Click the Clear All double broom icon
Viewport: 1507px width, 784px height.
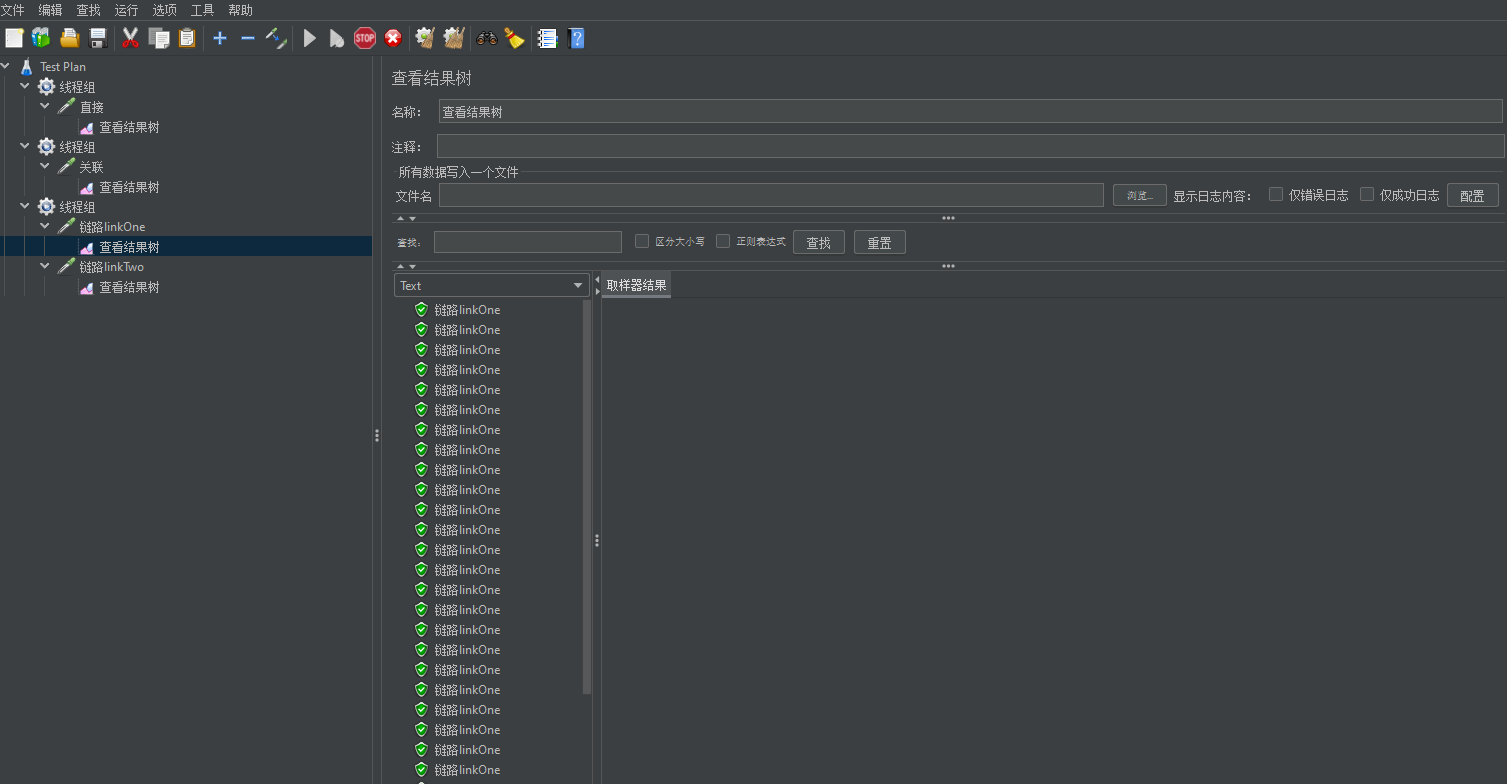(x=454, y=38)
